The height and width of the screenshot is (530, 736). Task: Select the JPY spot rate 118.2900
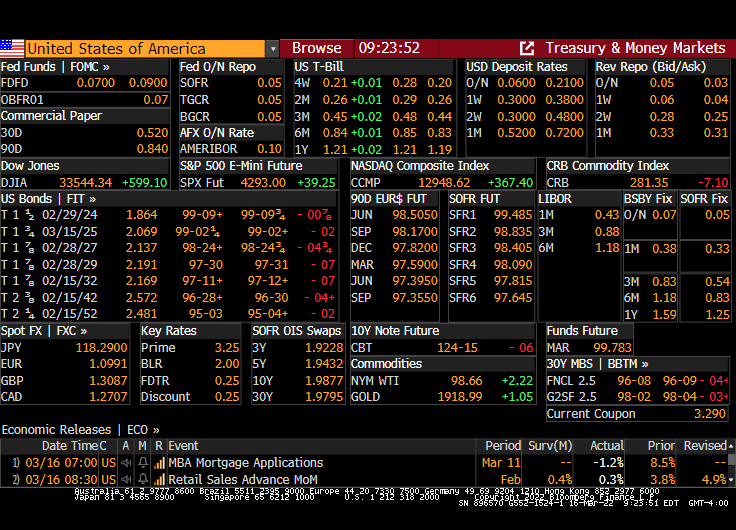pos(64,348)
